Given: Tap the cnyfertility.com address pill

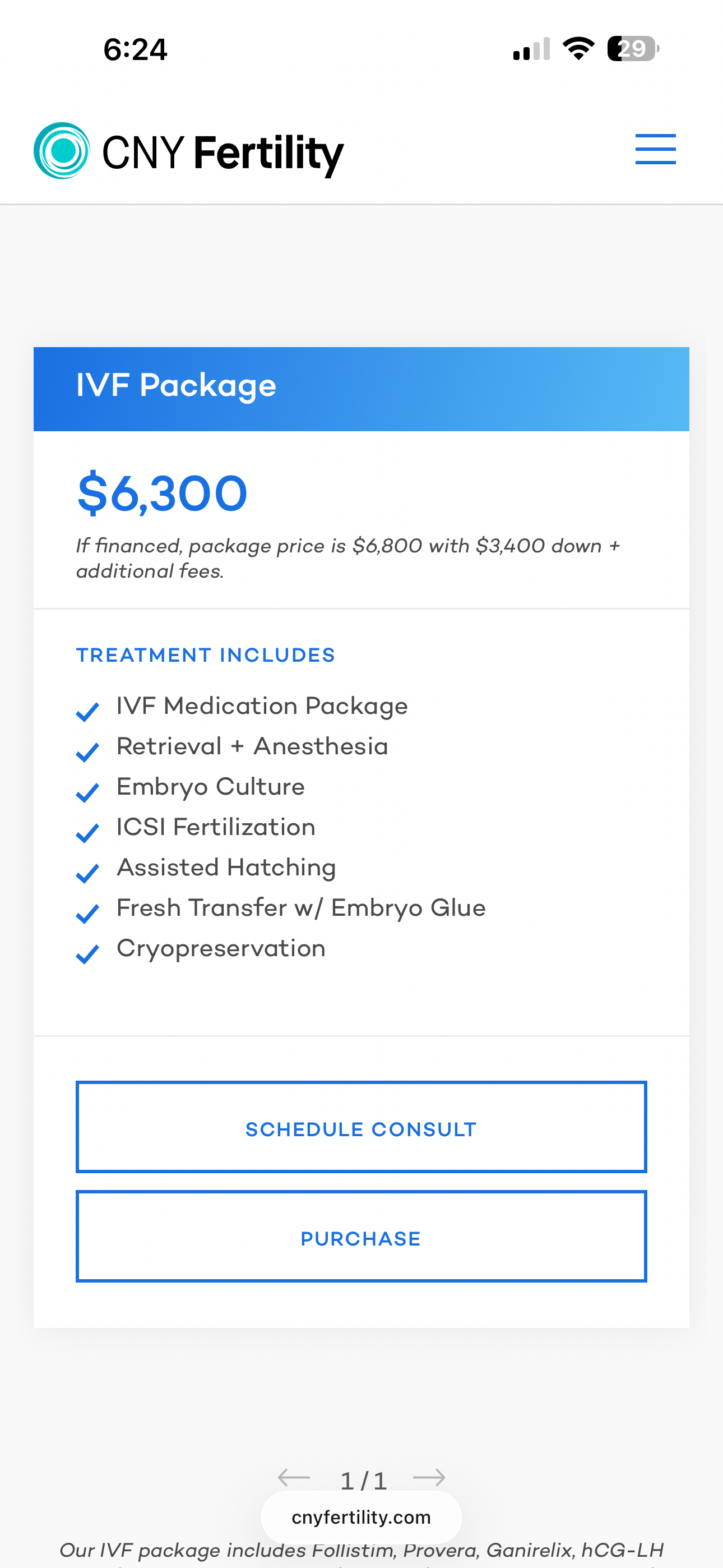Looking at the screenshot, I should tap(361, 1518).
